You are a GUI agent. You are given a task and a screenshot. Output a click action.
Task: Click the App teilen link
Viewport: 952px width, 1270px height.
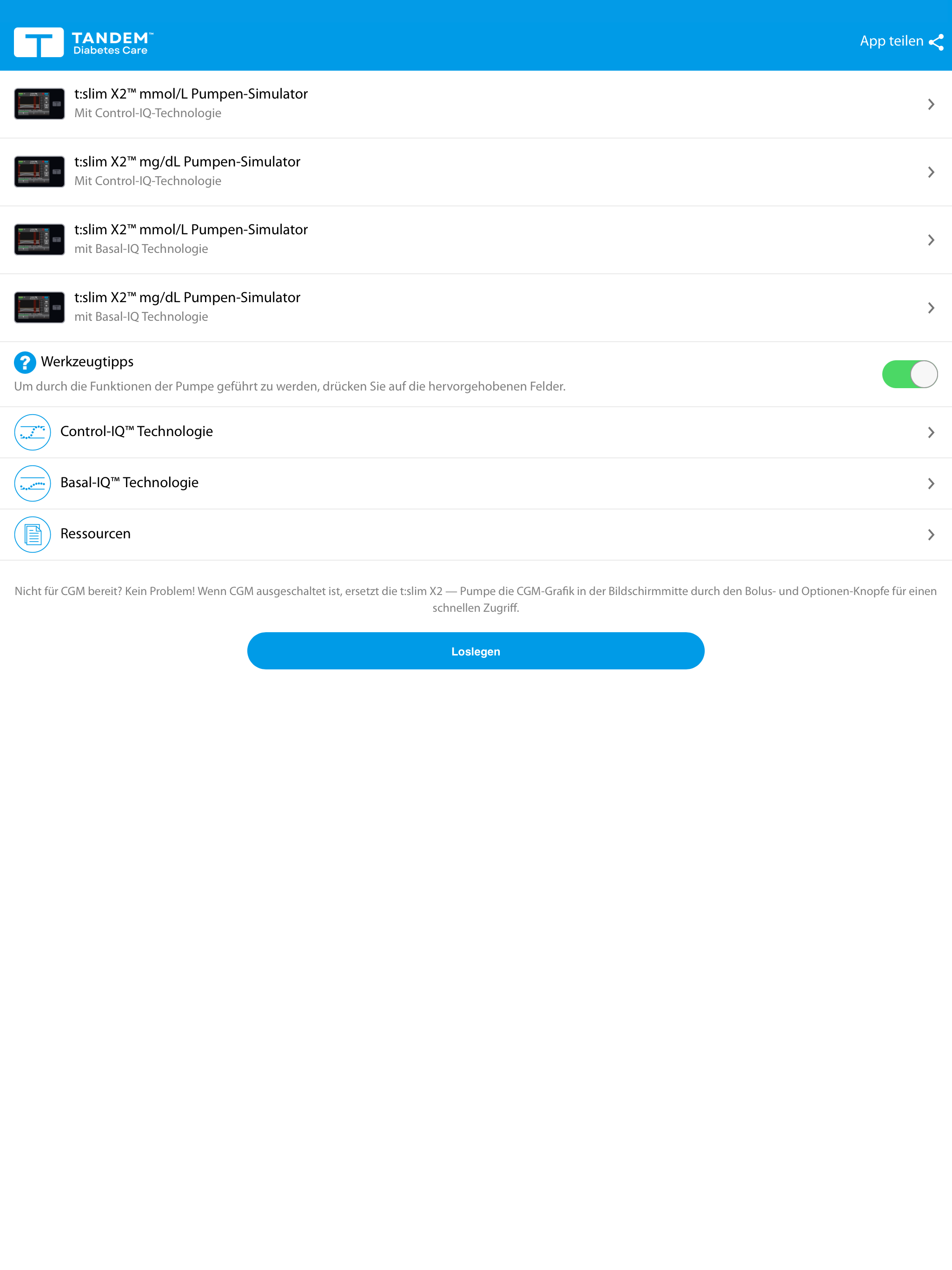pos(901,41)
